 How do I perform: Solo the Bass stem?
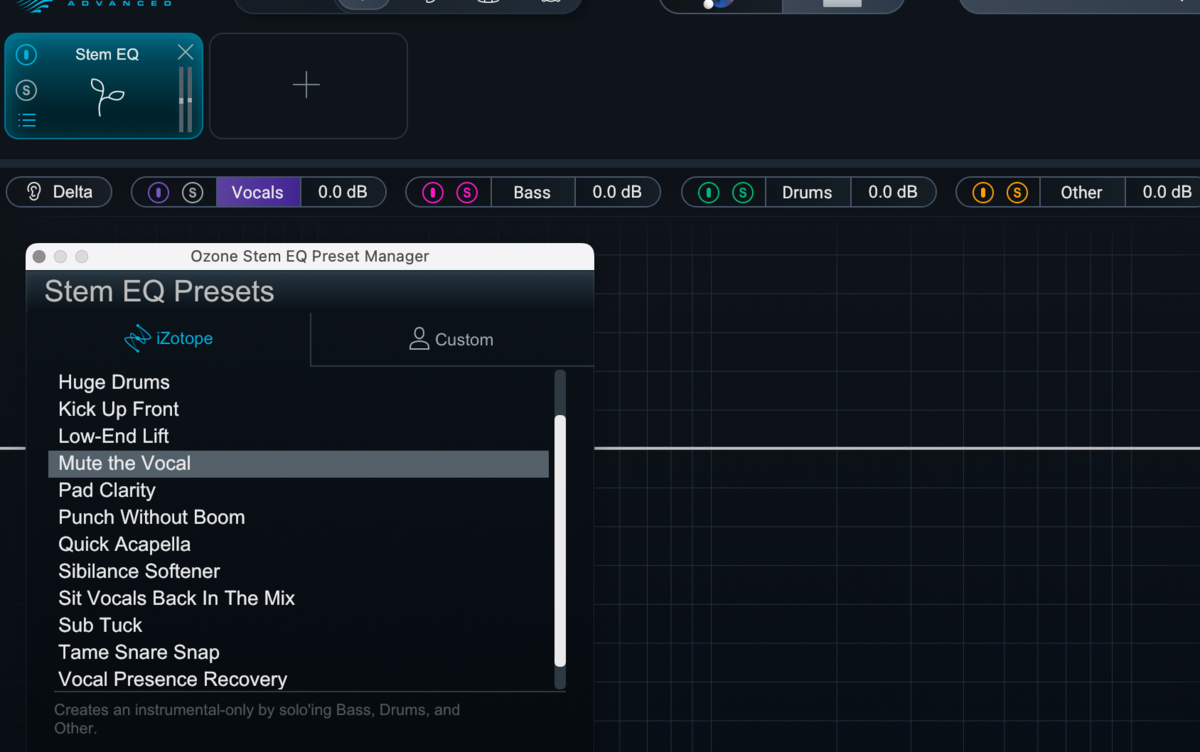point(467,192)
